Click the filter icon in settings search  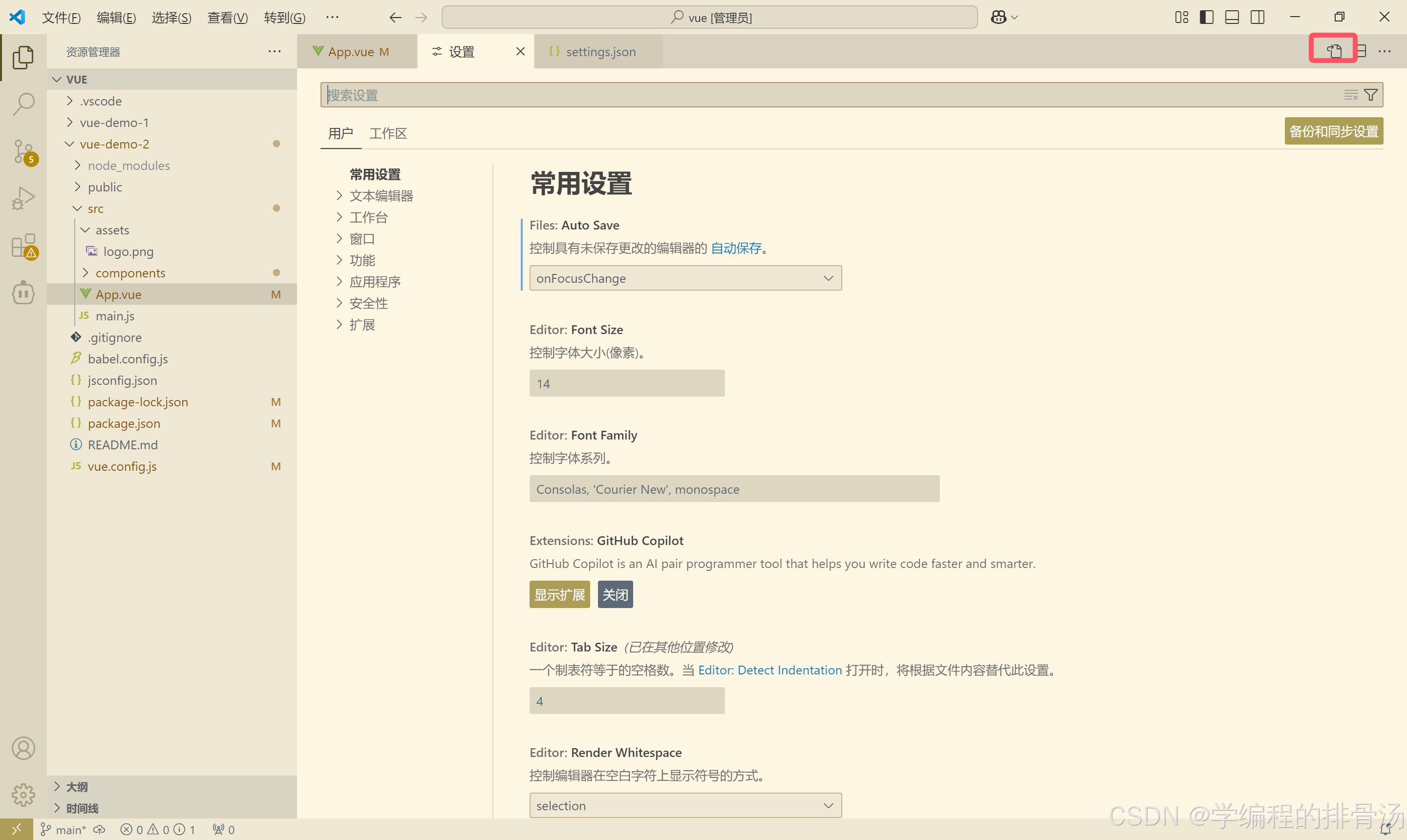pyautogui.click(x=1370, y=95)
